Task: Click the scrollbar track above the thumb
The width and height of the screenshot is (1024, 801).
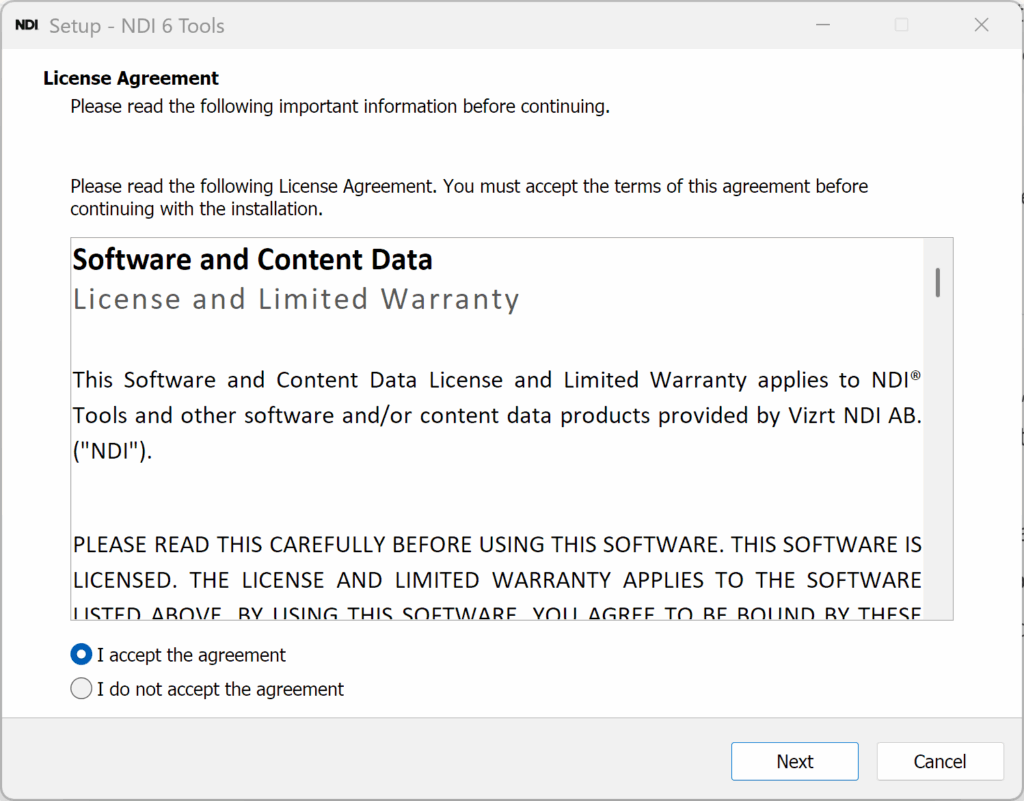Action: pyautogui.click(x=938, y=253)
